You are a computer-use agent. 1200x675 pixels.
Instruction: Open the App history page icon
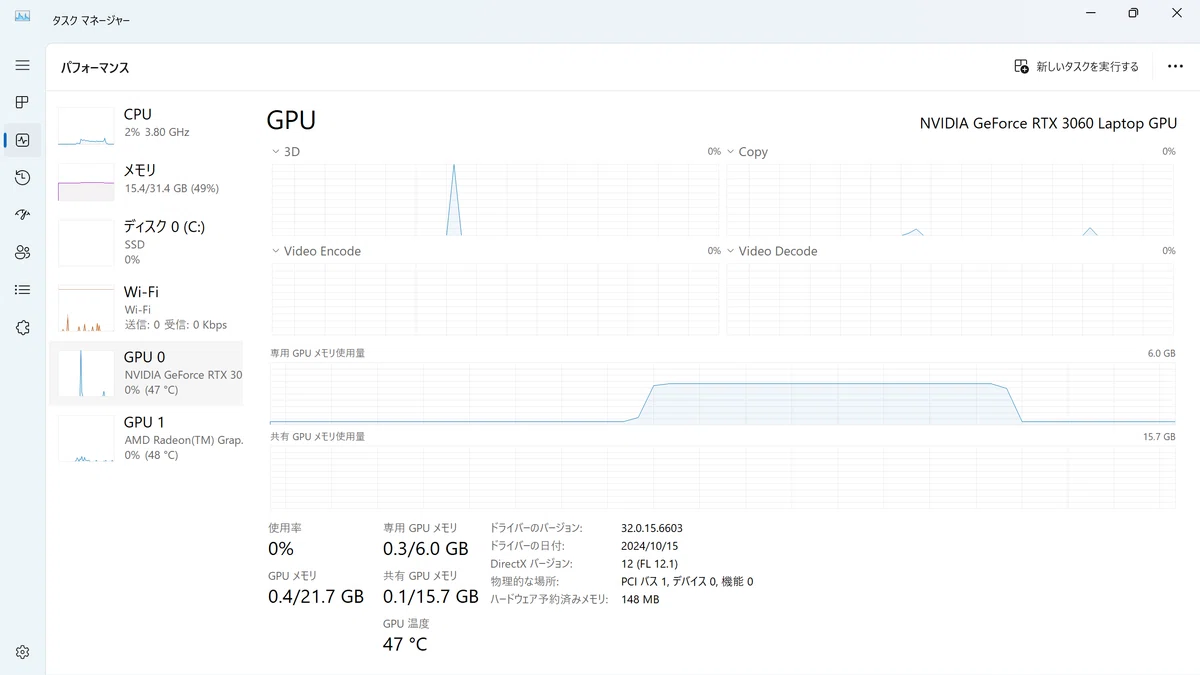[22, 178]
